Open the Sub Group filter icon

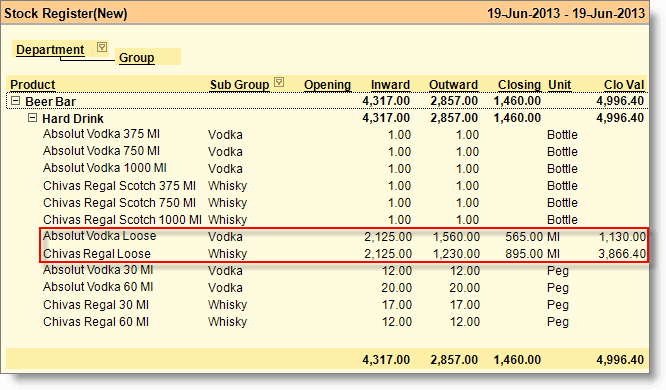279,82
